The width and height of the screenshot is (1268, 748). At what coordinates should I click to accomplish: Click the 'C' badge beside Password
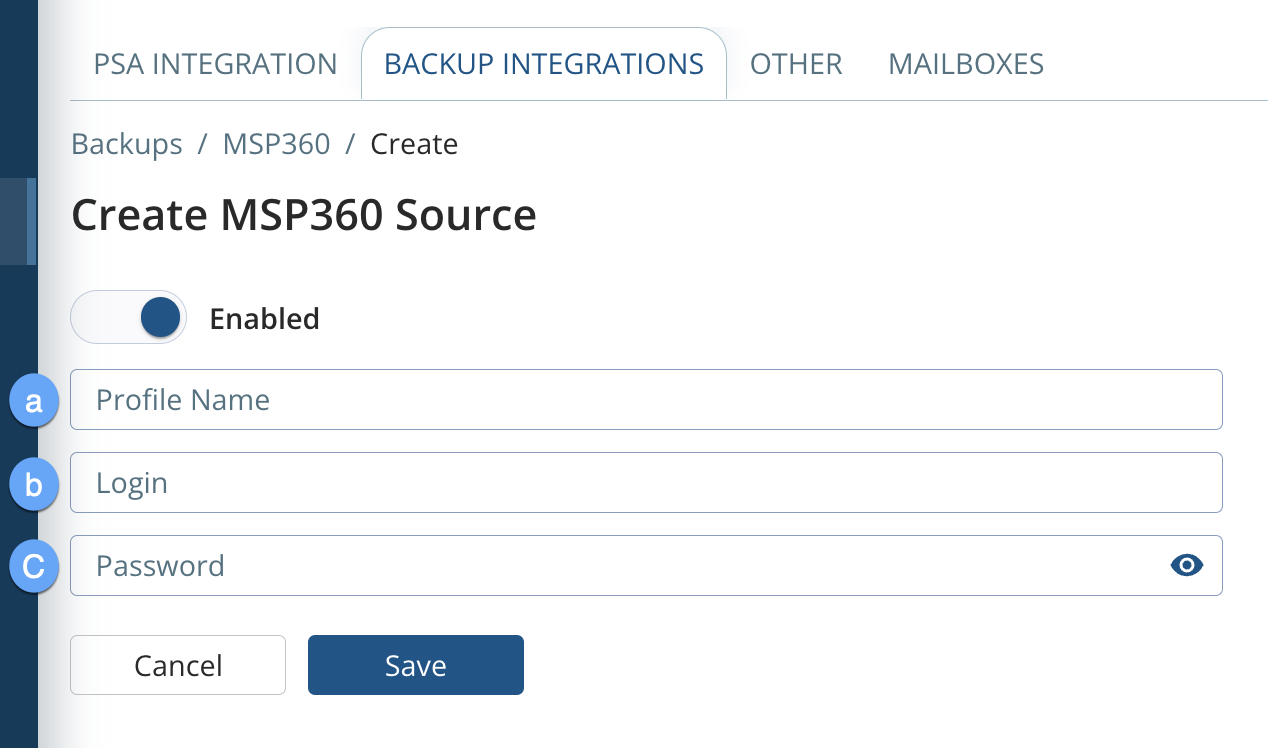point(33,567)
